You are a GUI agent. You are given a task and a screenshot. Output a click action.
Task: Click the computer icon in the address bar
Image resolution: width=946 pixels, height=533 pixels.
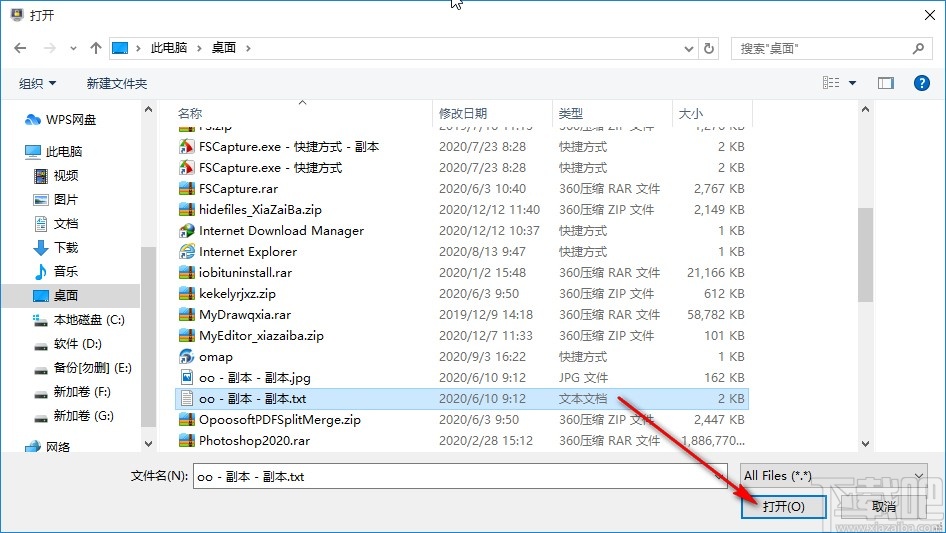pyautogui.click(x=120, y=48)
